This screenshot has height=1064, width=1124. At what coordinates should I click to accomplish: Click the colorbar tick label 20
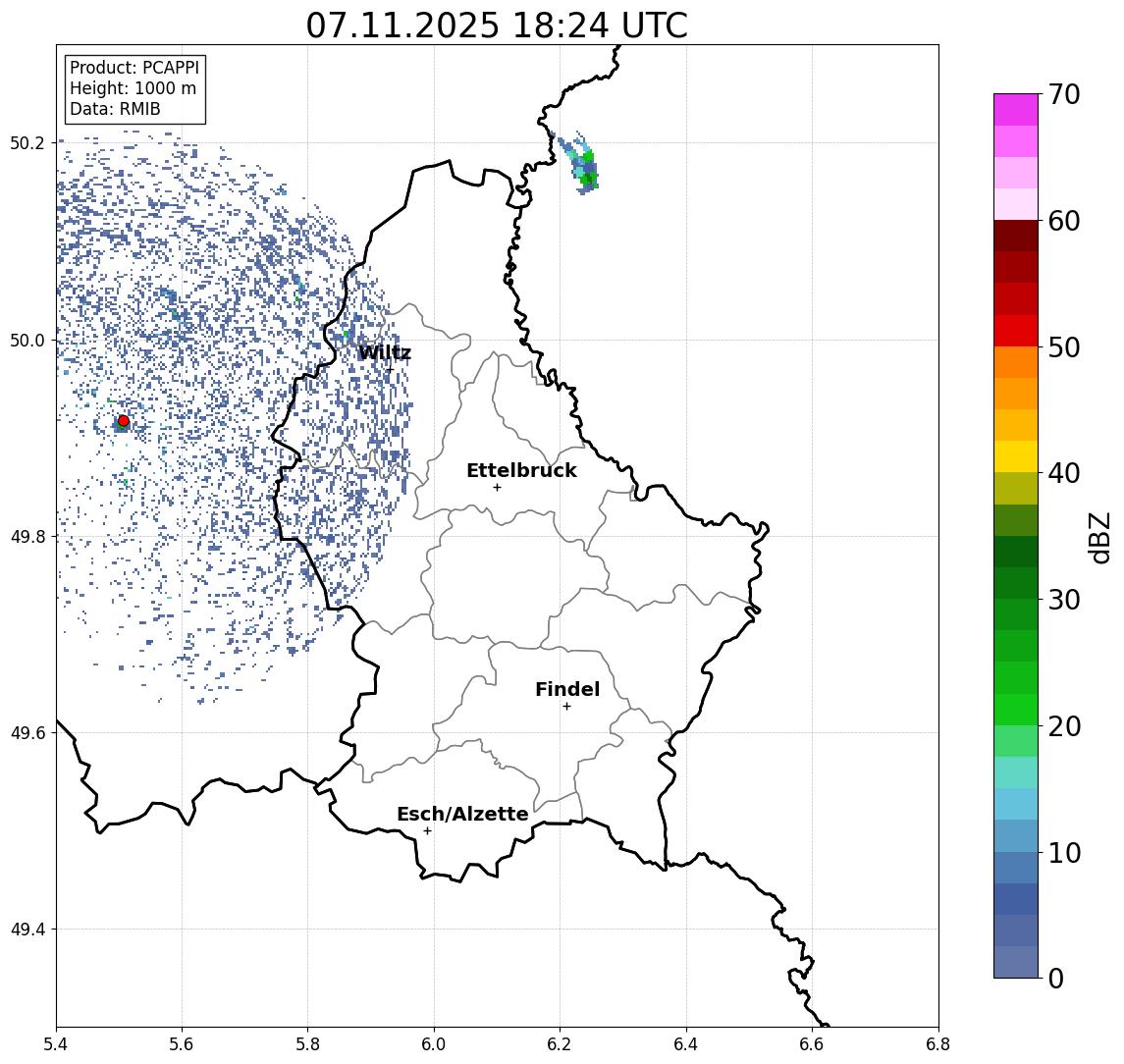pyautogui.click(x=1064, y=726)
